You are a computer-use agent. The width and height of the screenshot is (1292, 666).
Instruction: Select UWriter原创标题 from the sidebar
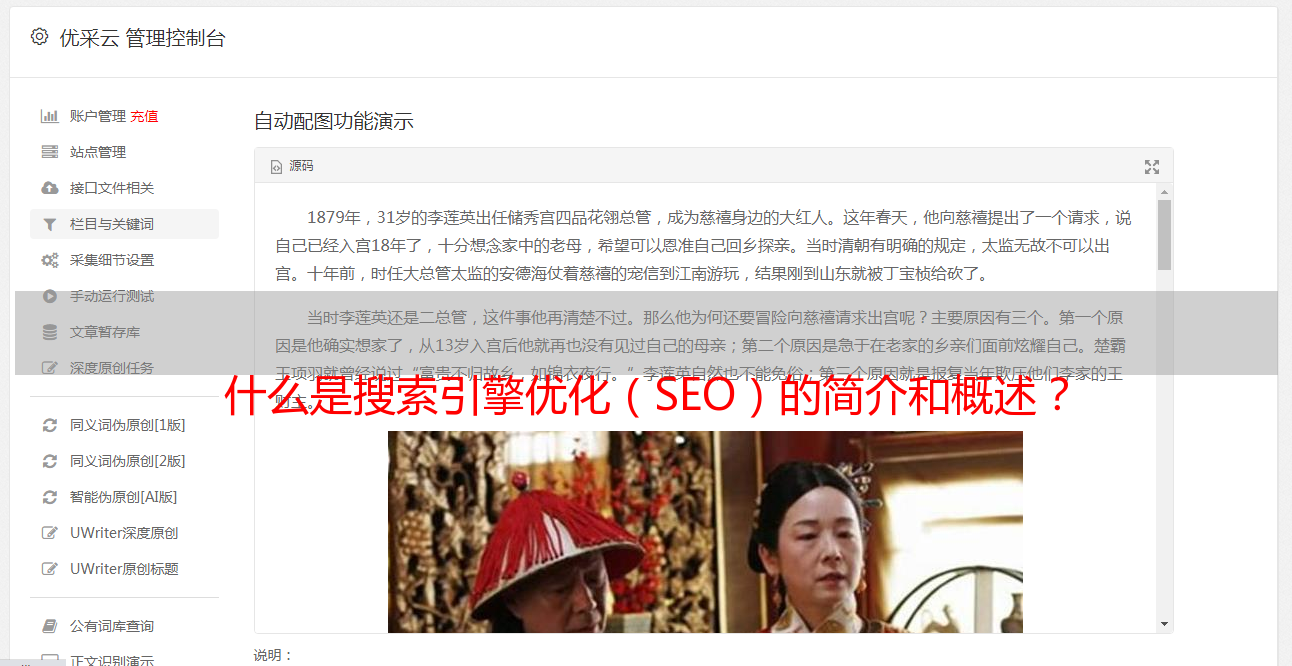[124, 569]
